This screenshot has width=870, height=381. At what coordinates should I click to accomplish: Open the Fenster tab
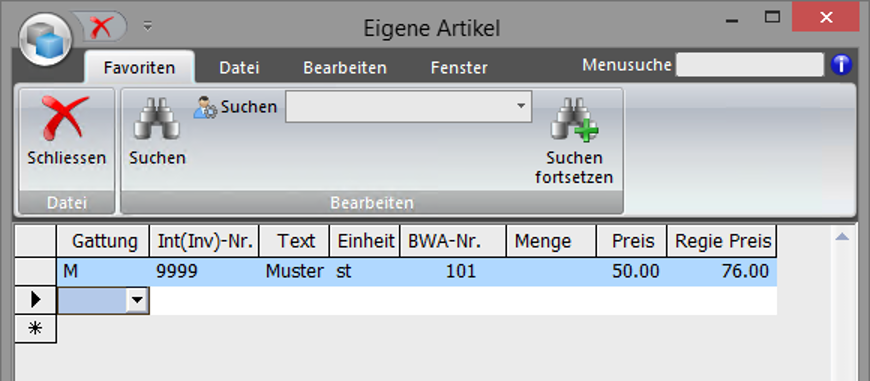[x=459, y=68]
